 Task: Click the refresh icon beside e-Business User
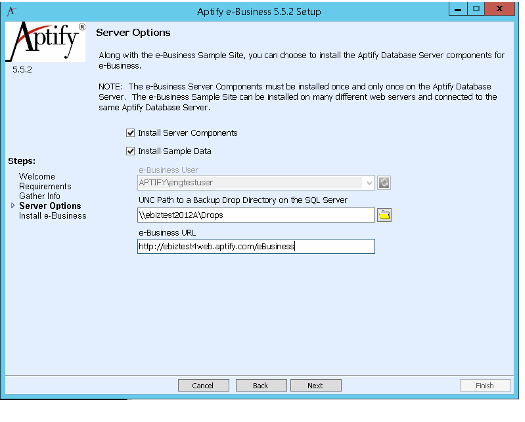coord(384,183)
